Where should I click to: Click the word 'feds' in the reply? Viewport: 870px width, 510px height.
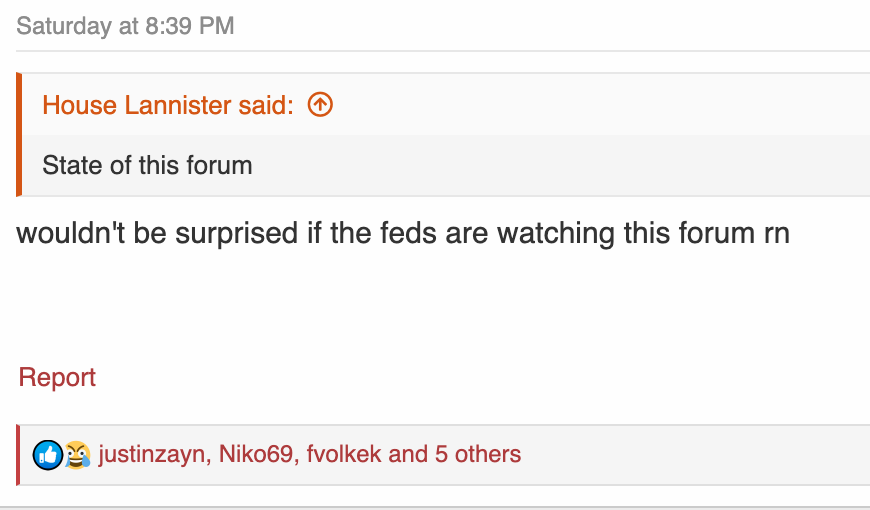pos(408,233)
